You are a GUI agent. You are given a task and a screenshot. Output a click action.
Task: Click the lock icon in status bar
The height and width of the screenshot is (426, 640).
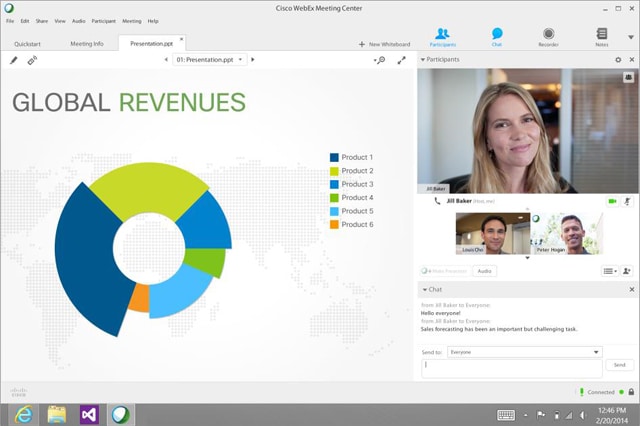click(631, 392)
